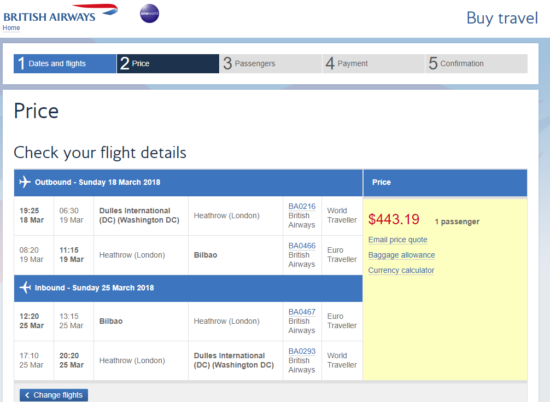The height and width of the screenshot is (402, 550).
Task: Open the Home link under the logo
Action: [11, 28]
